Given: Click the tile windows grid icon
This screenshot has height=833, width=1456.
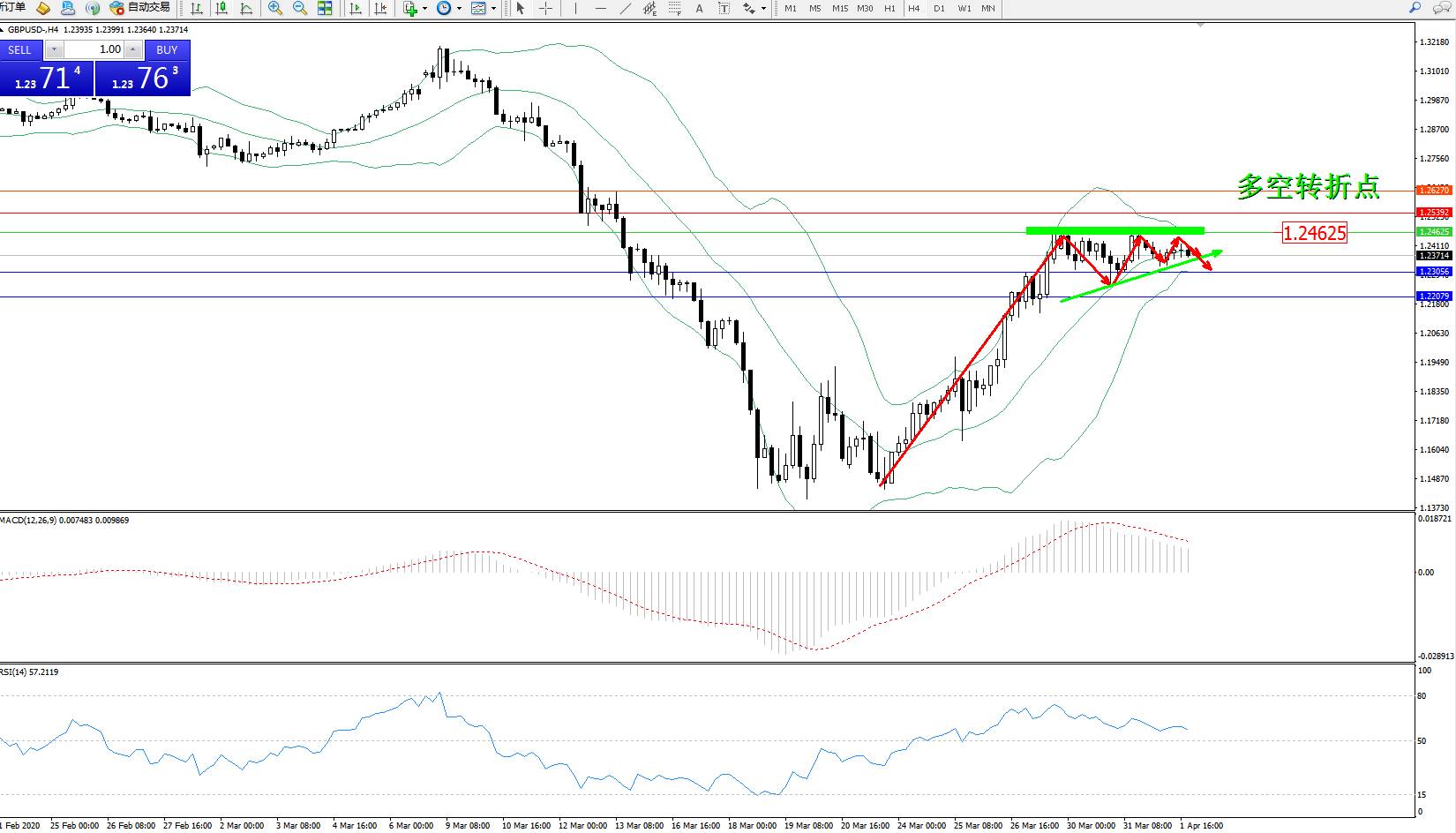Looking at the screenshot, I should point(325,8).
